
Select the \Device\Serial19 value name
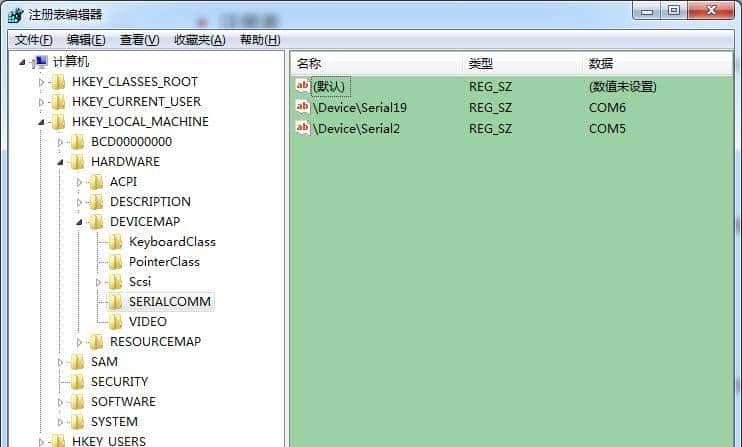coord(360,107)
